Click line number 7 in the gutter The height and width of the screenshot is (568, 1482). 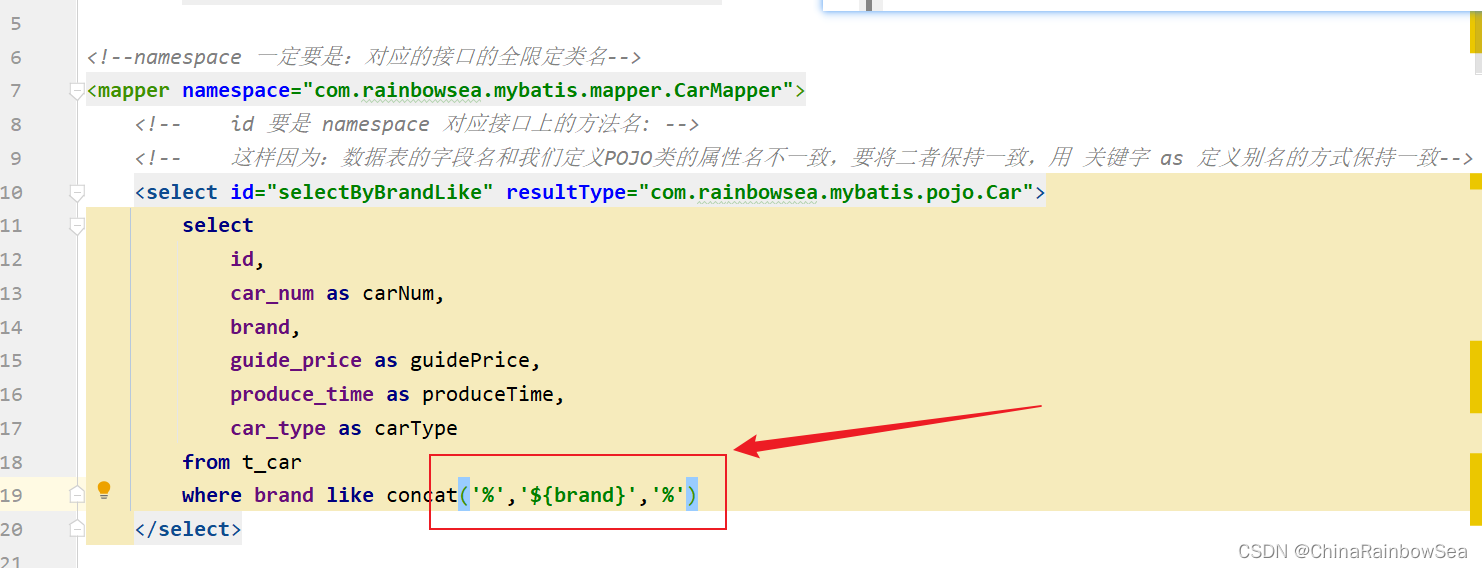click(14, 91)
